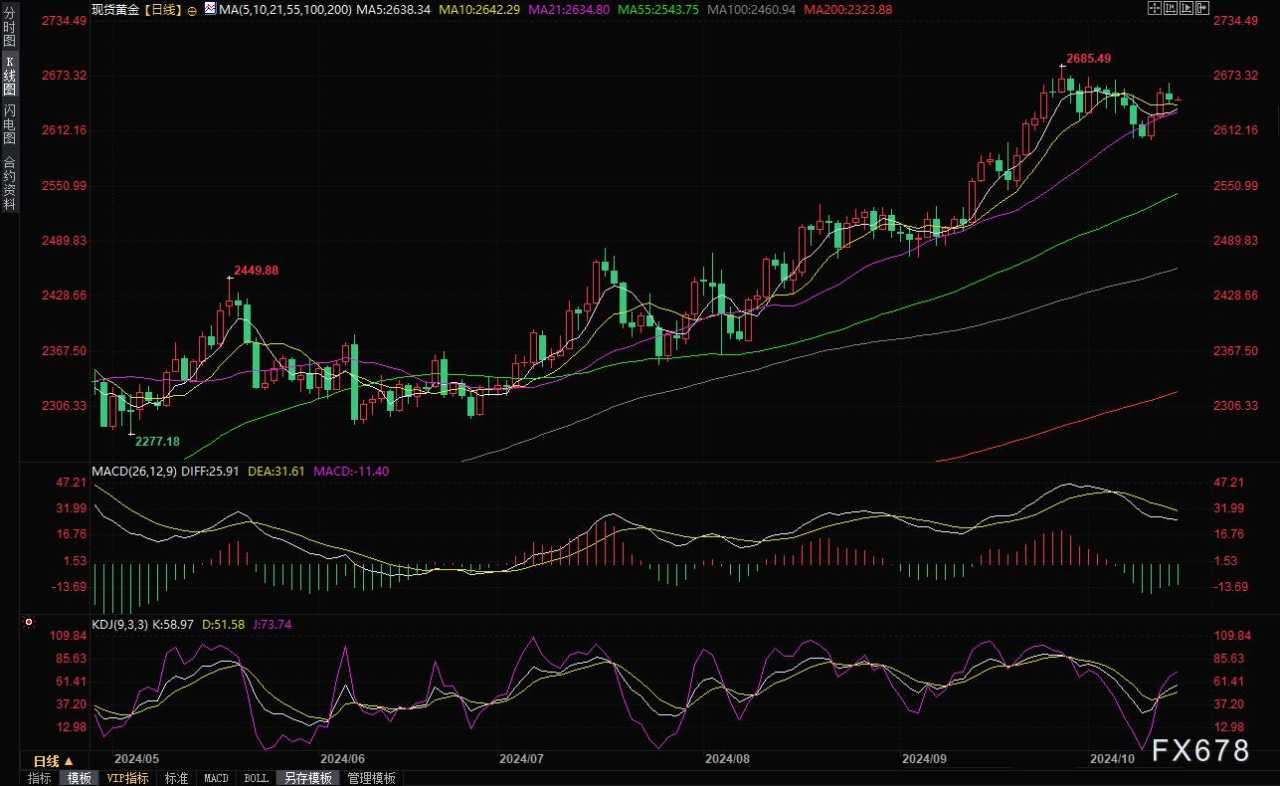
Task: Click the KDJ(9,3,3) indicator label
Action: point(120,624)
